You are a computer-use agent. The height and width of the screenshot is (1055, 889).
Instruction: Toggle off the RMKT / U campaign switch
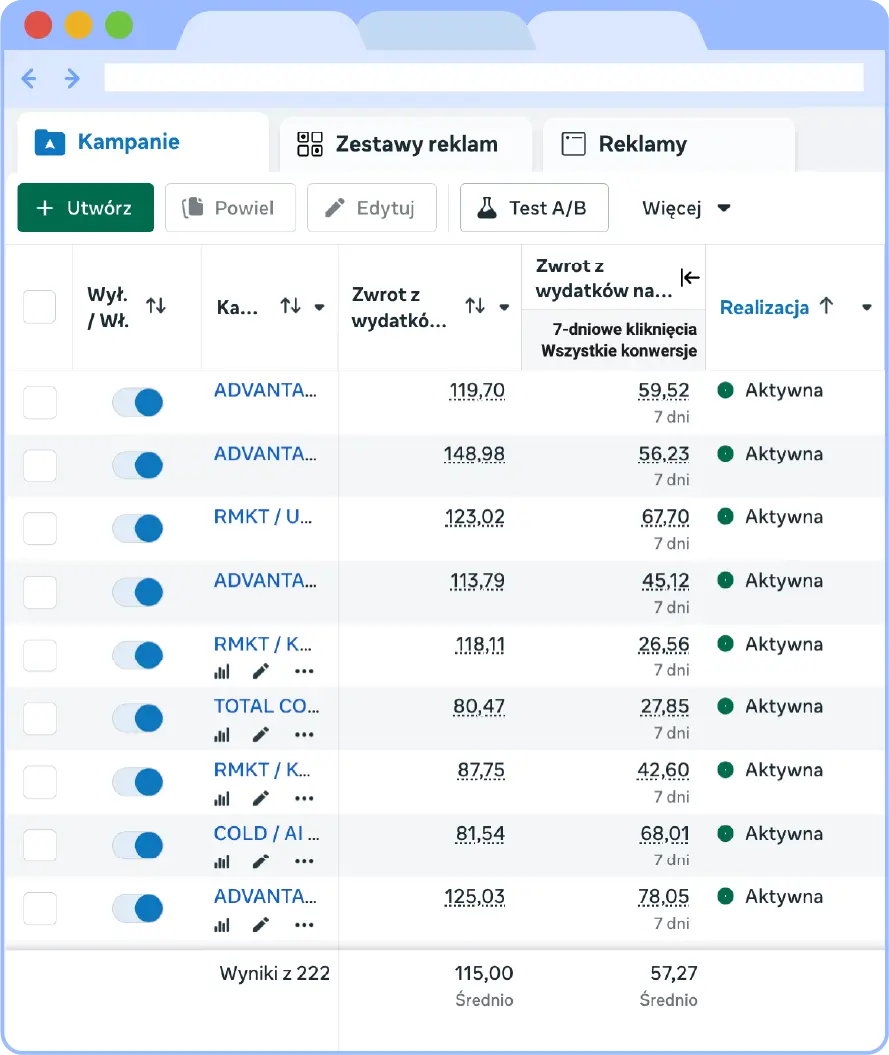coord(137,528)
